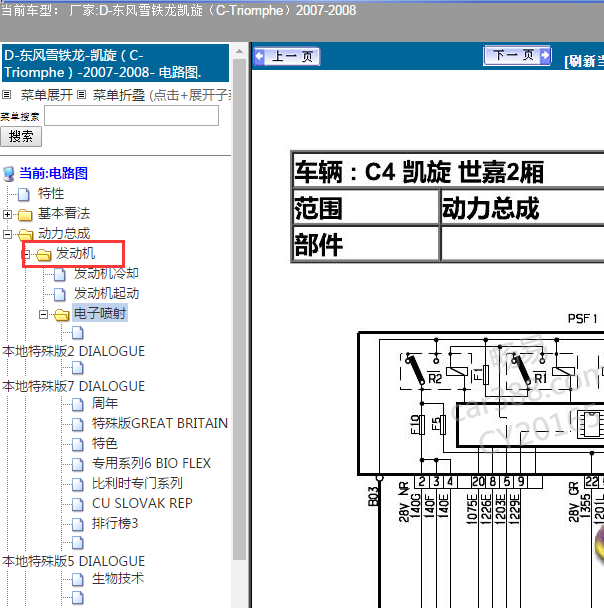
Task: Click the right arrow icon on 下一页
Action: (x=544, y=55)
